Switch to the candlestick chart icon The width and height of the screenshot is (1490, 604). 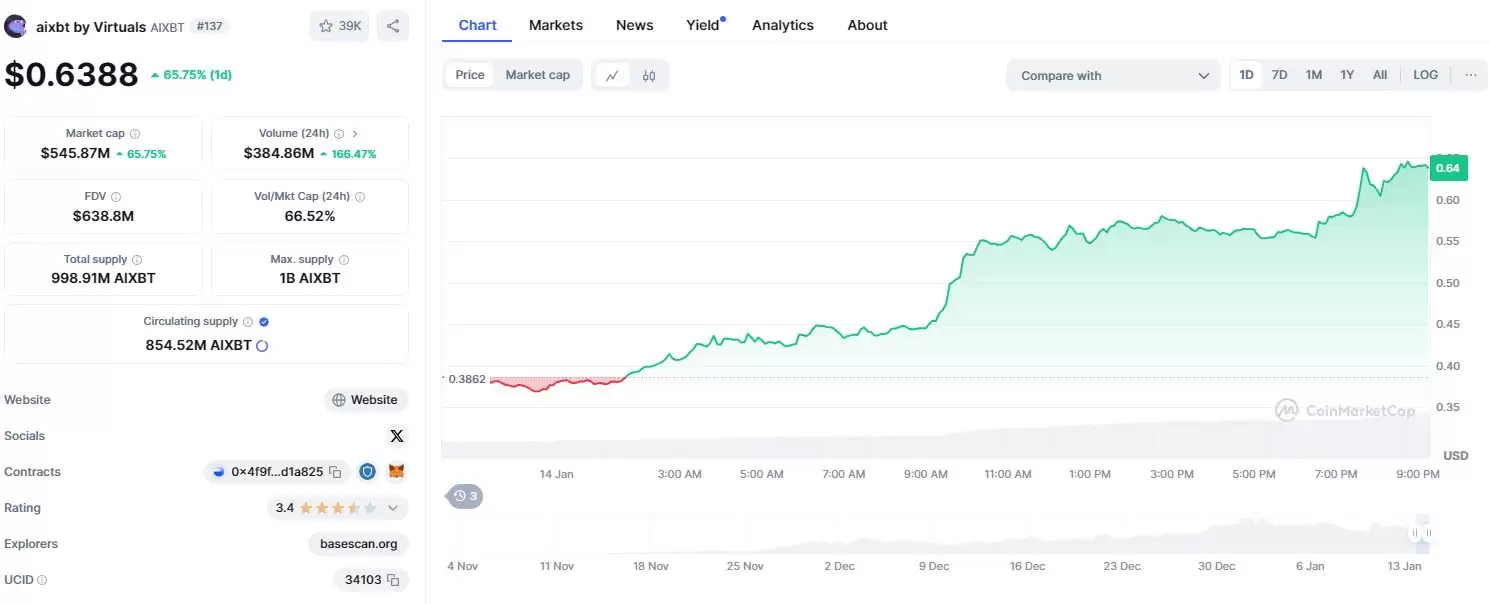649,75
